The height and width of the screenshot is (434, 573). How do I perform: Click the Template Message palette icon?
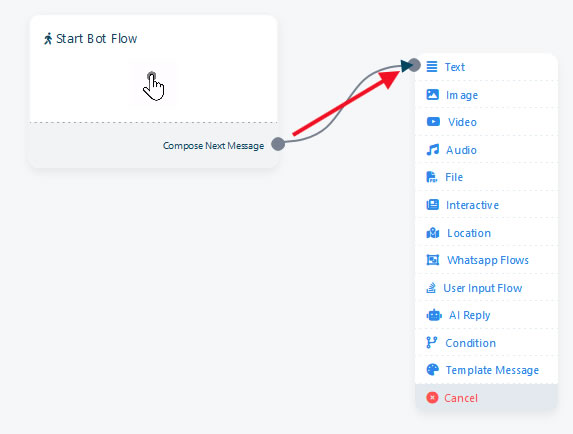click(432, 370)
